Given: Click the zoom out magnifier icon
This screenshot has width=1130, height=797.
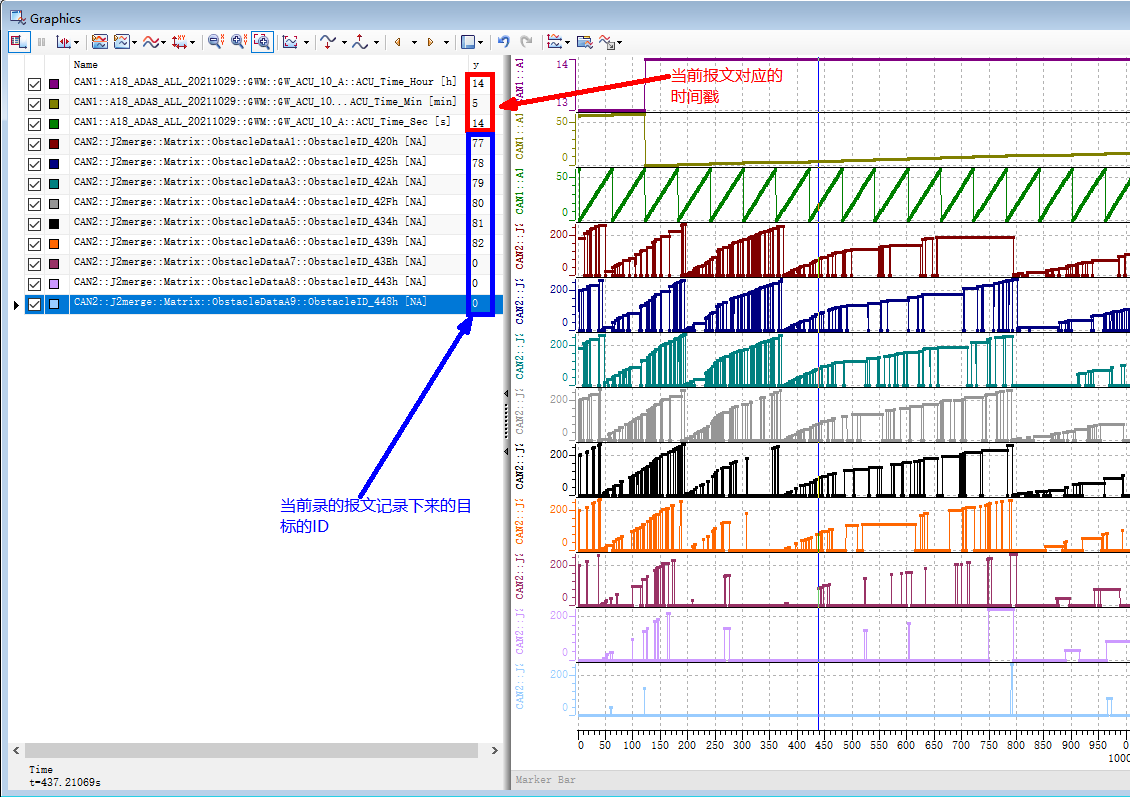Looking at the screenshot, I should click(214, 42).
